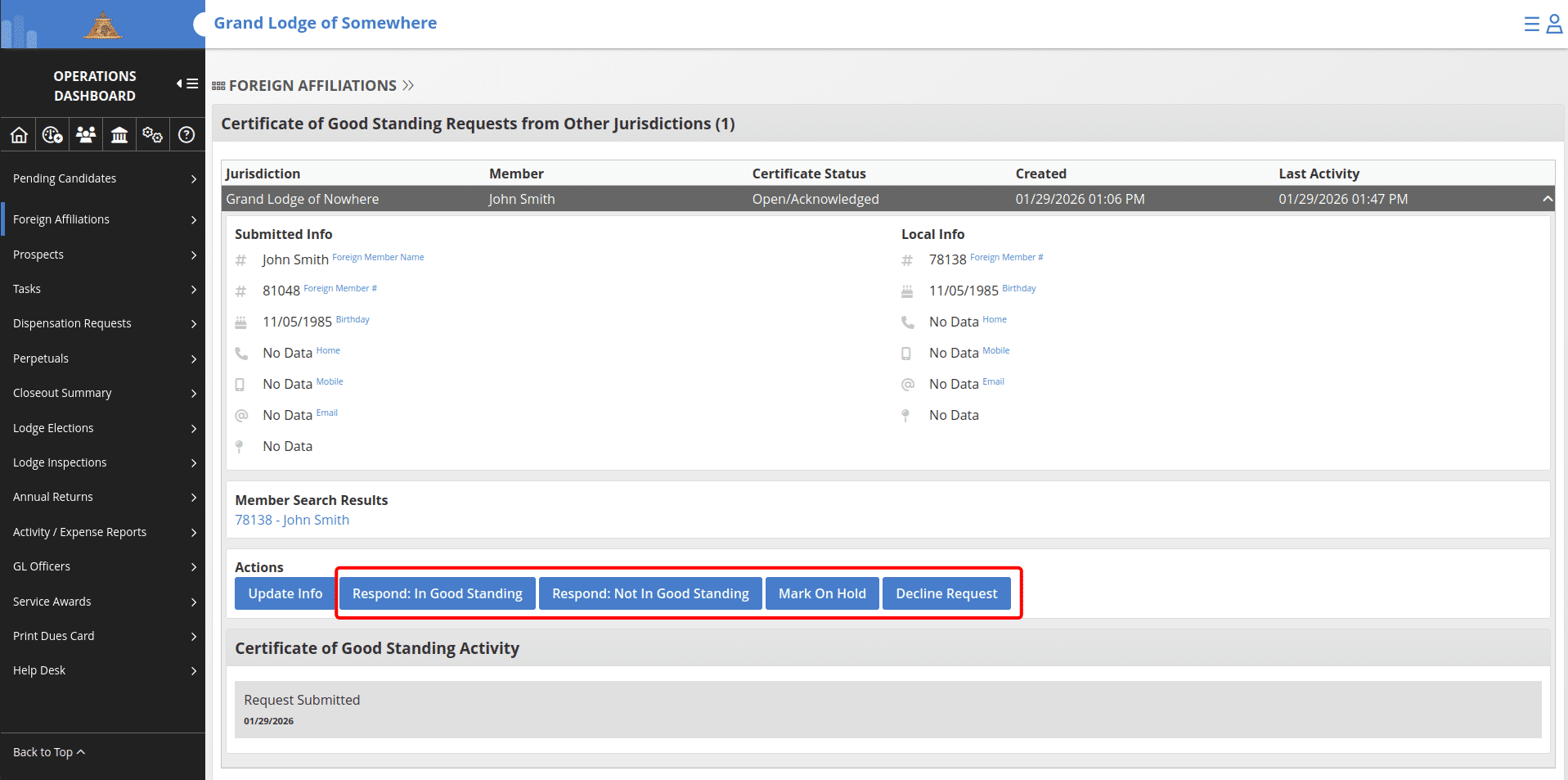The width and height of the screenshot is (1568, 780).
Task: Click Decline Request button
Action: tap(946, 593)
